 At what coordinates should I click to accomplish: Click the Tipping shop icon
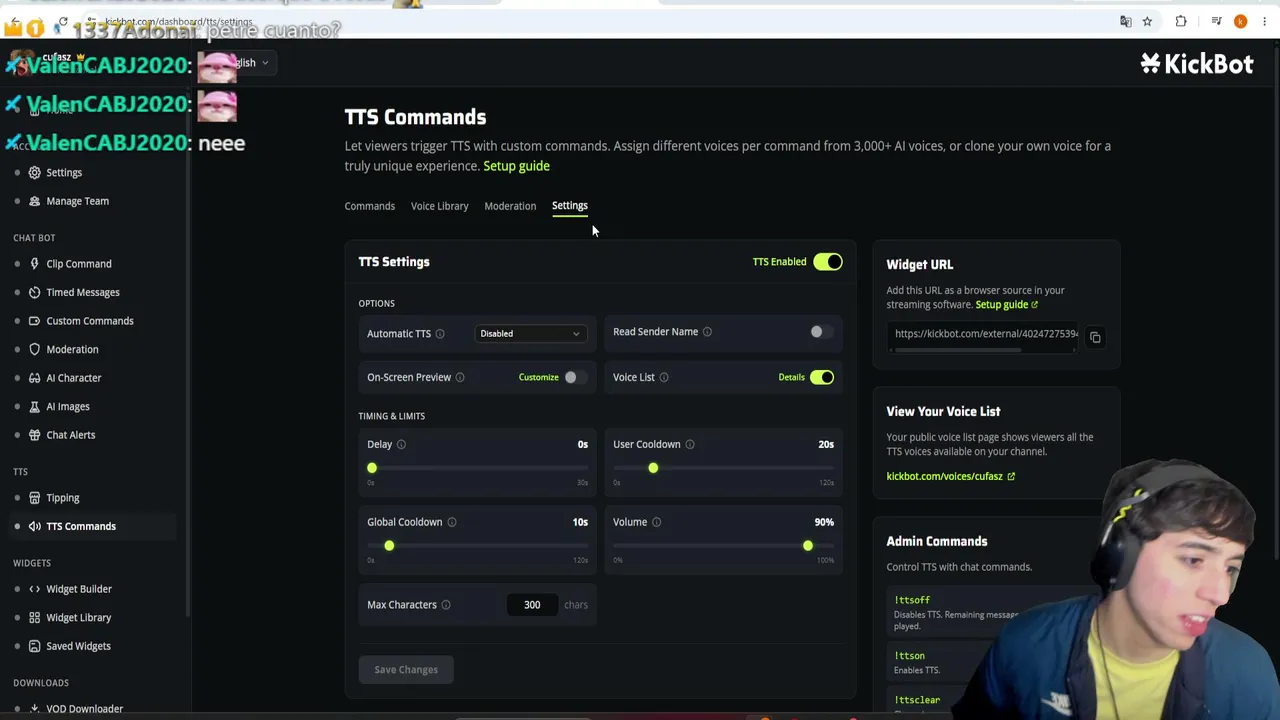click(x=35, y=498)
